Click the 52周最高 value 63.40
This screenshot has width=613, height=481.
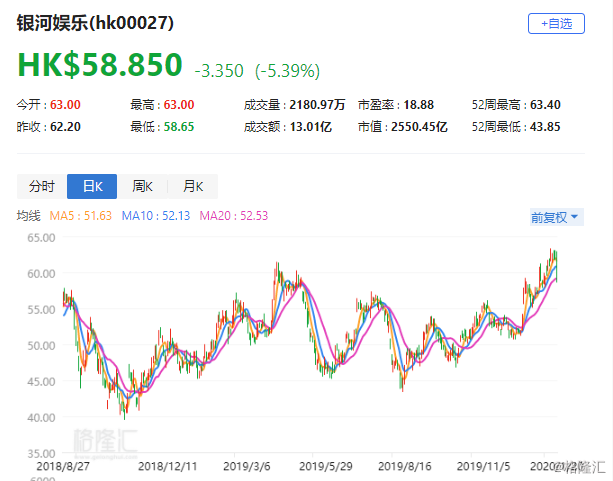(x=545, y=105)
